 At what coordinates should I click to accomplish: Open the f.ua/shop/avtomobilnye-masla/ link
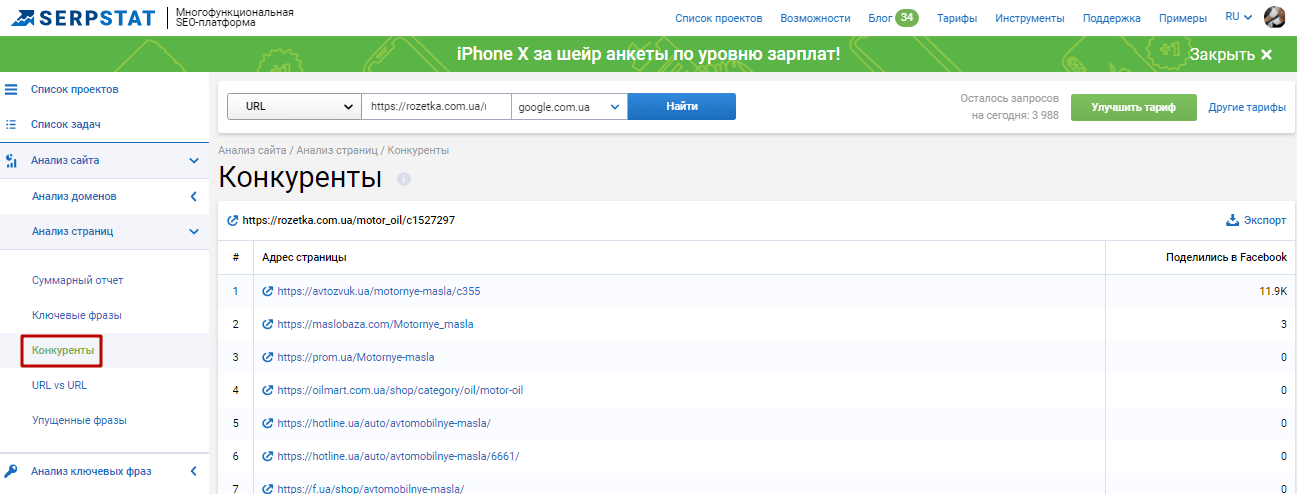pyautogui.click(x=371, y=488)
